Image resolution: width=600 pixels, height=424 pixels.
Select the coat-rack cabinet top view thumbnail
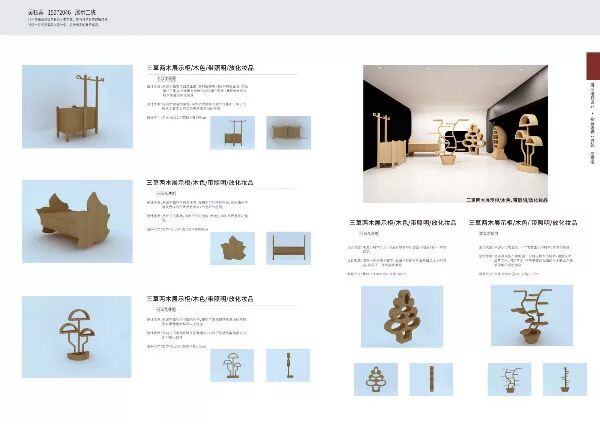point(289,132)
